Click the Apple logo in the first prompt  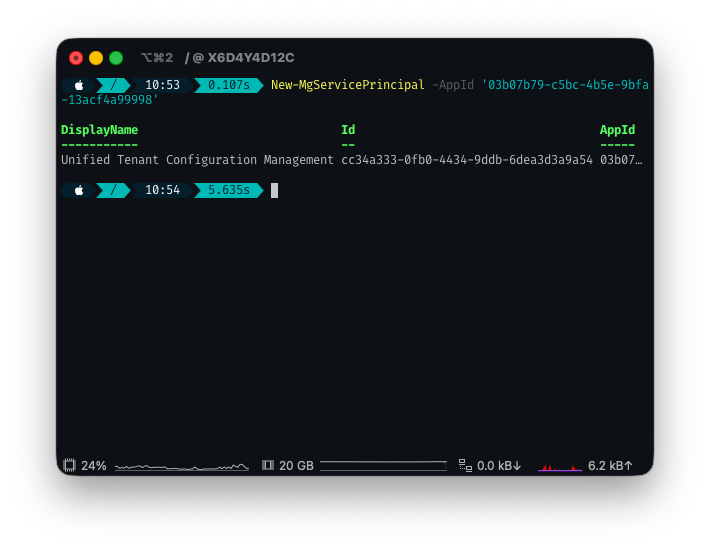[79, 85]
